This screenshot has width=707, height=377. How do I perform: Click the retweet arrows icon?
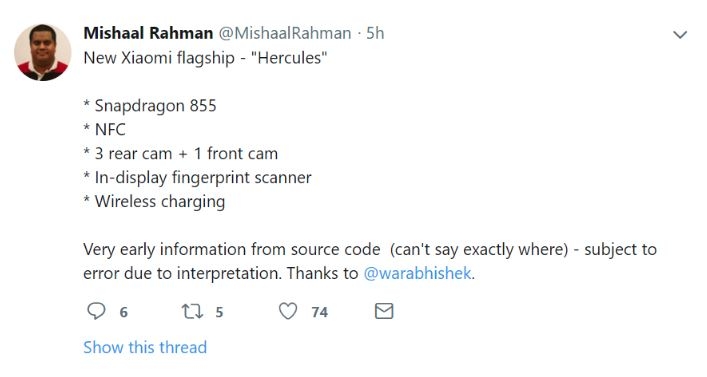pos(192,312)
